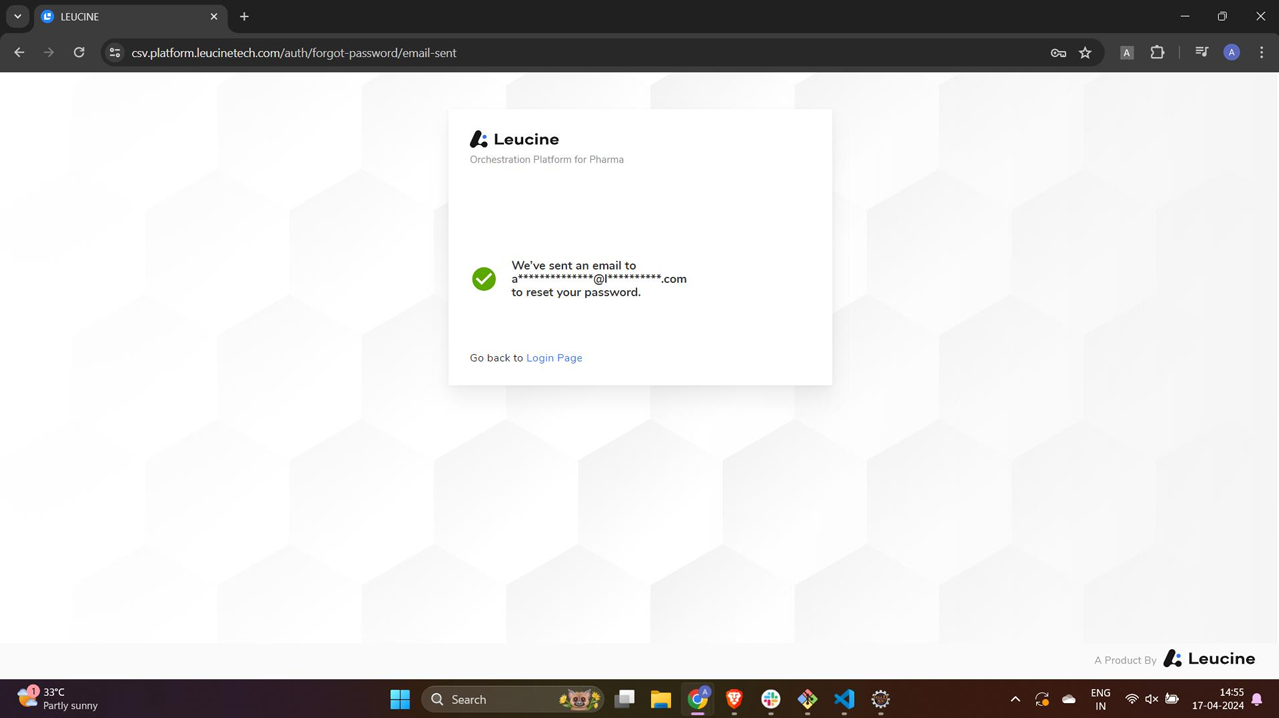The height and width of the screenshot is (718, 1279).
Task: Expand the system tray hidden icons chevron
Action: click(x=1015, y=700)
